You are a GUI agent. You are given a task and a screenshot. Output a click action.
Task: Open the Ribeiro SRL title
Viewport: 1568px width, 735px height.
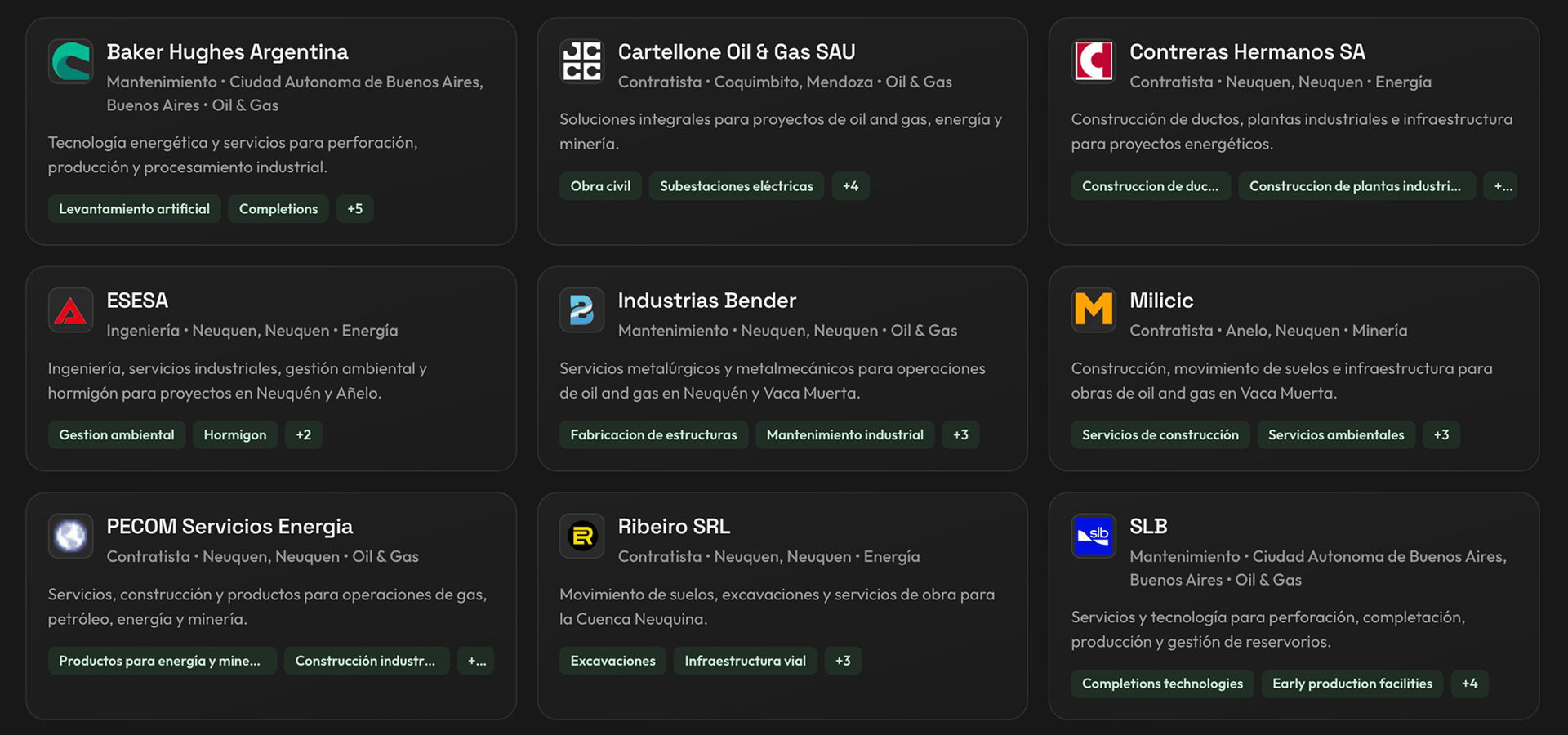674,527
